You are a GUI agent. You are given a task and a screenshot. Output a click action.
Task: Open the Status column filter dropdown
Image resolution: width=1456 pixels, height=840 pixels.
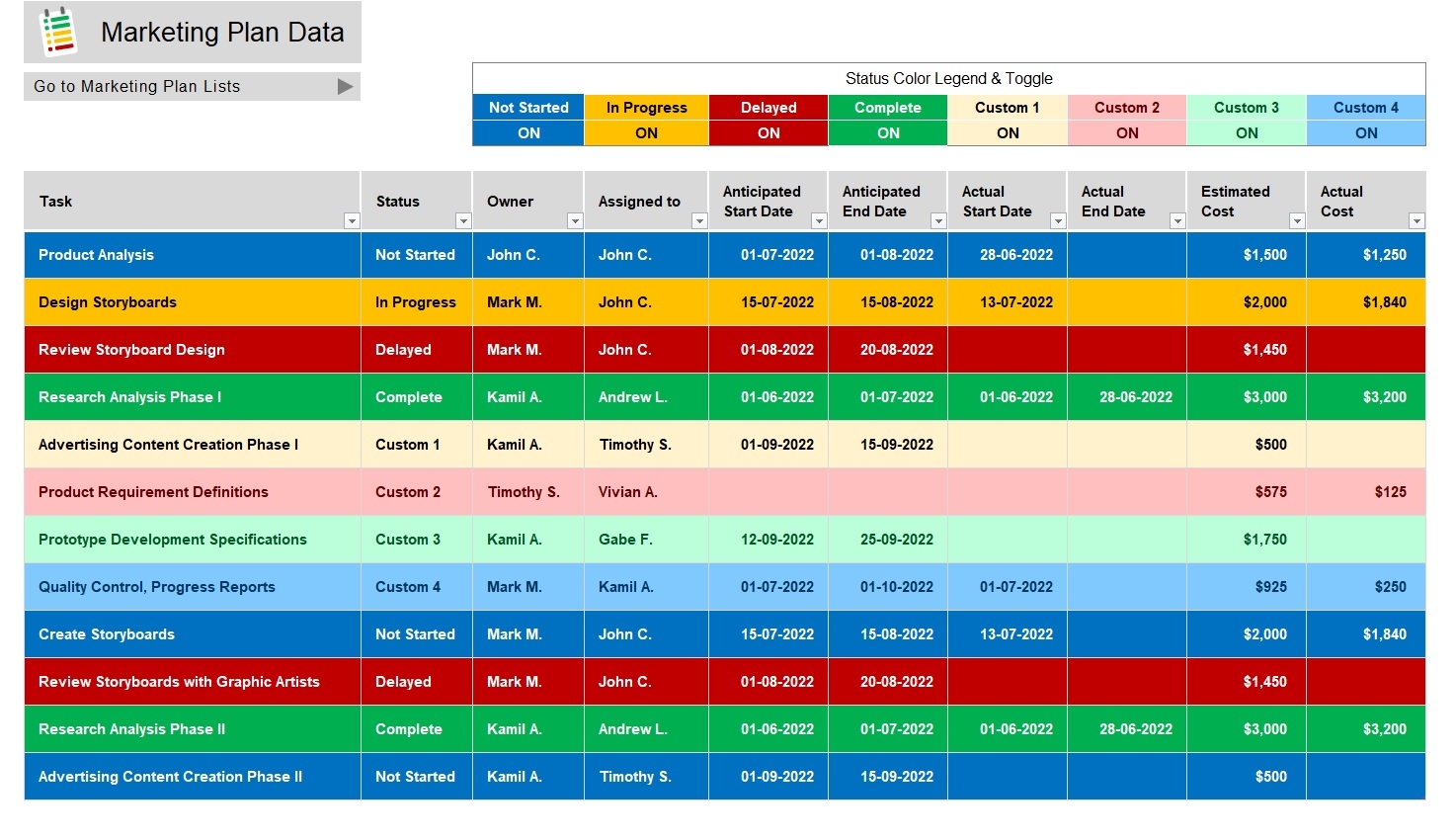(x=463, y=220)
